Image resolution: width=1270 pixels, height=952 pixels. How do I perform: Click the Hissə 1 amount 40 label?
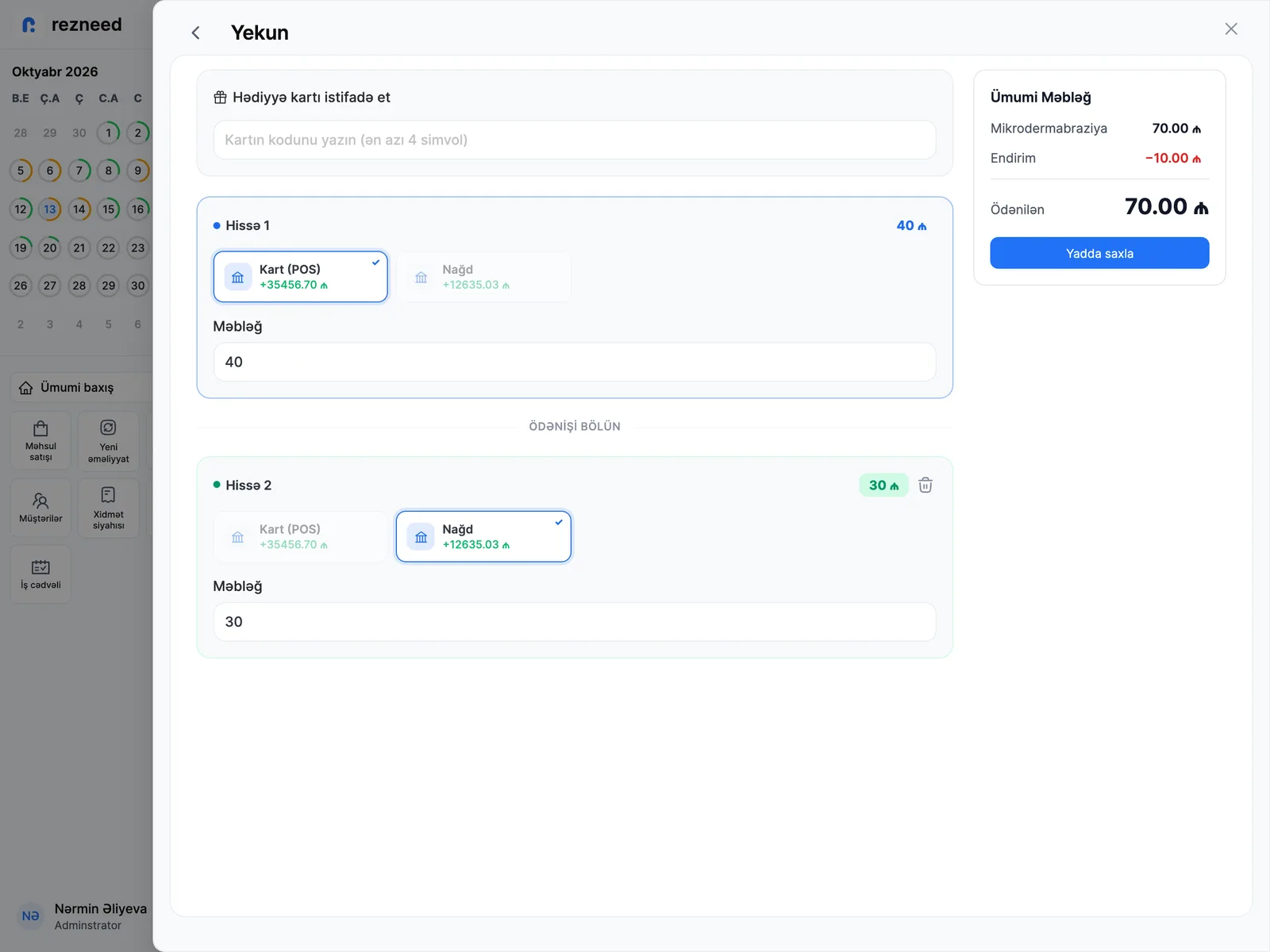tap(911, 225)
